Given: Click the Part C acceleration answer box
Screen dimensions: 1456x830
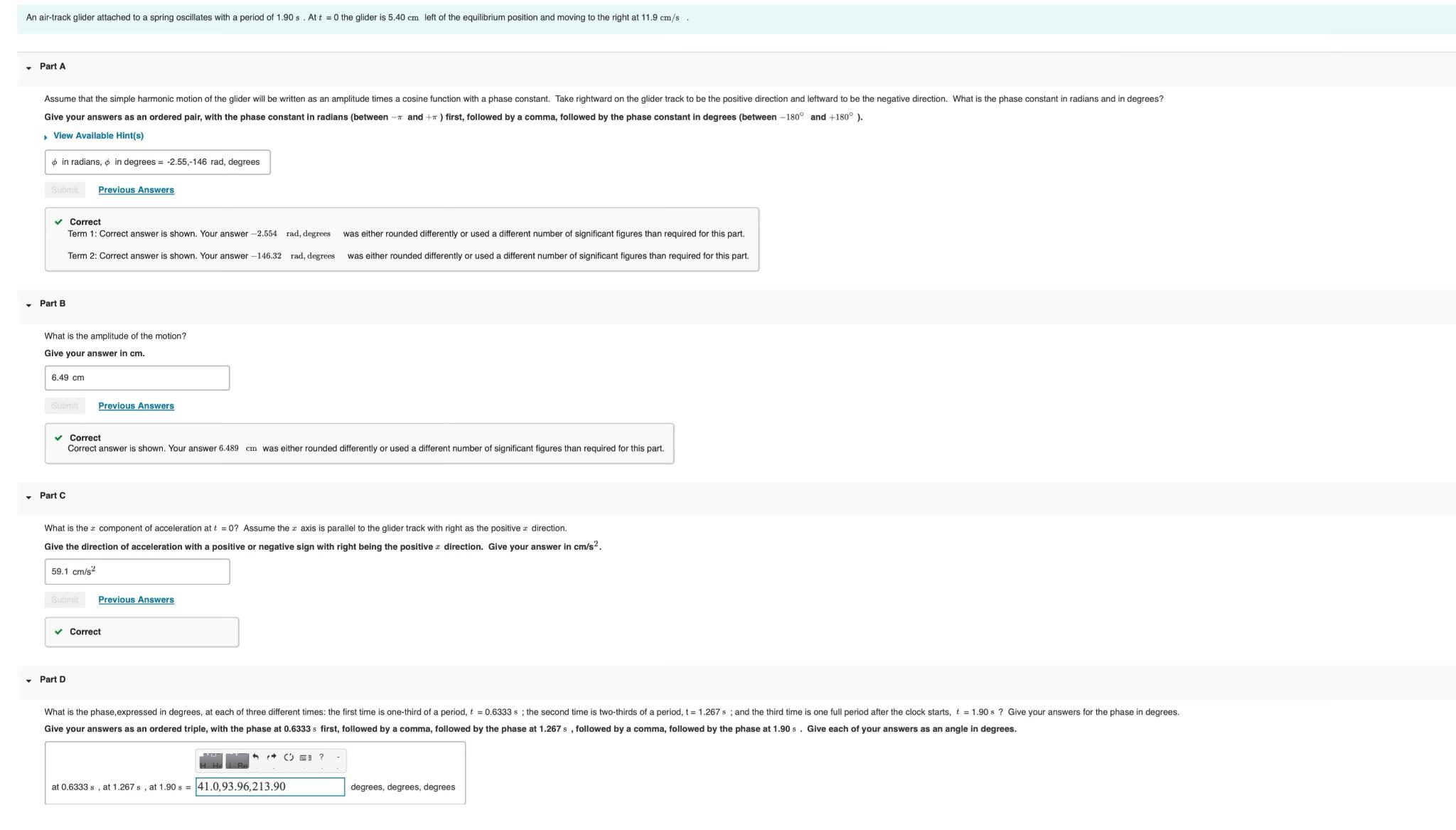Looking at the screenshot, I should pyautogui.click(x=136, y=572).
